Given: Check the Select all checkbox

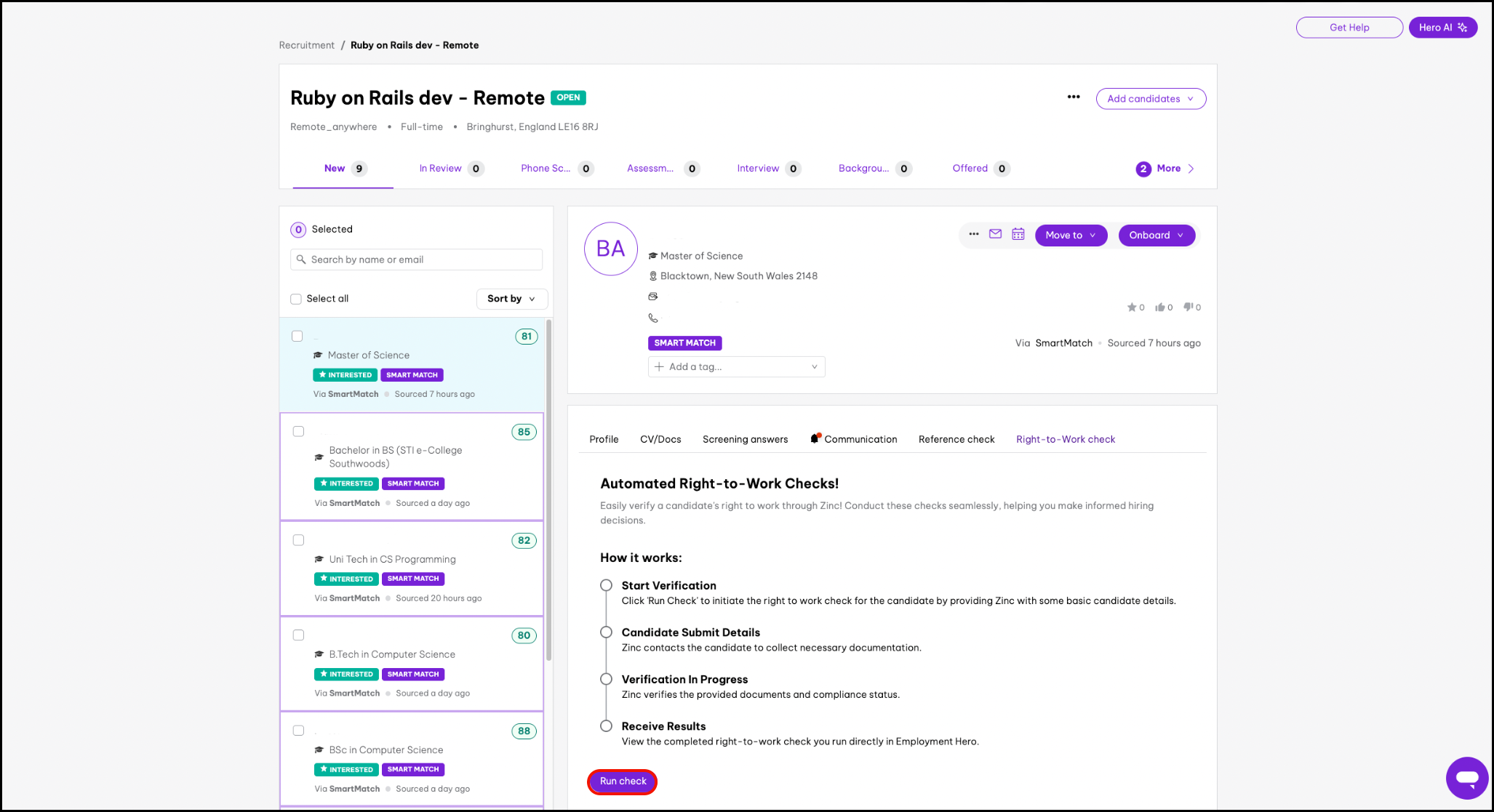Looking at the screenshot, I should pos(296,299).
